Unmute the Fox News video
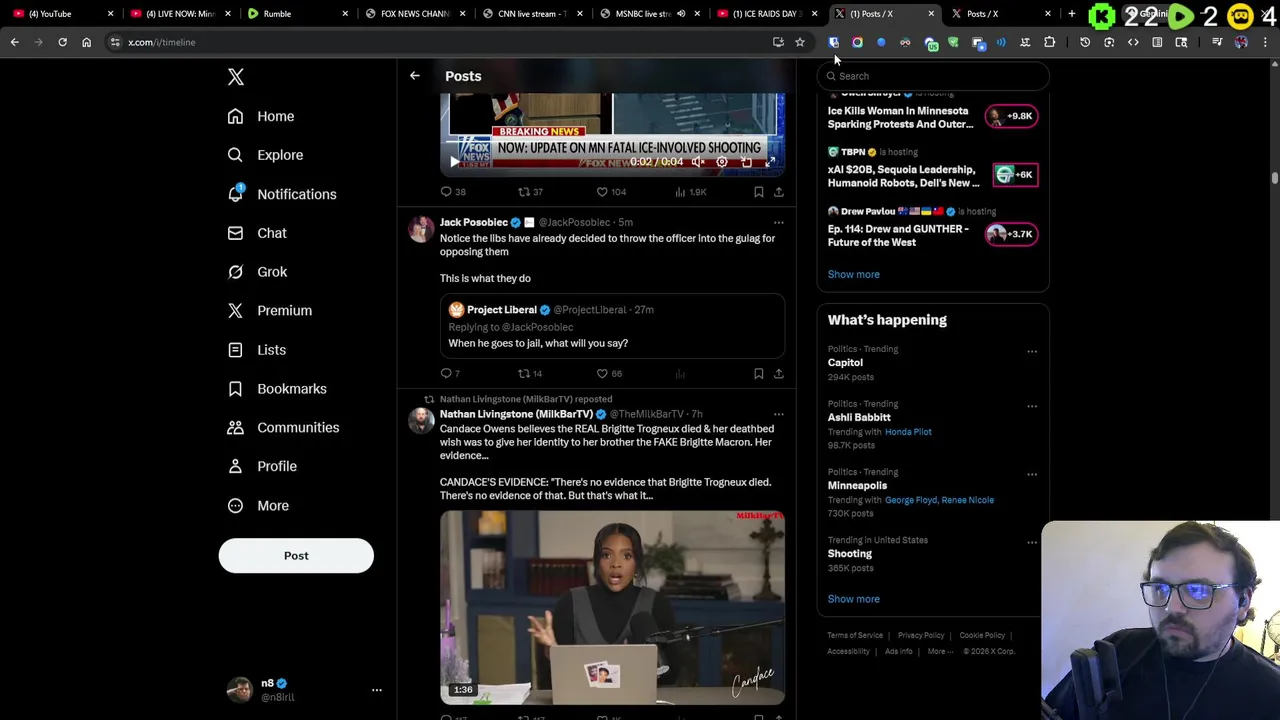The image size is (1280, 720). click(698, 162)
